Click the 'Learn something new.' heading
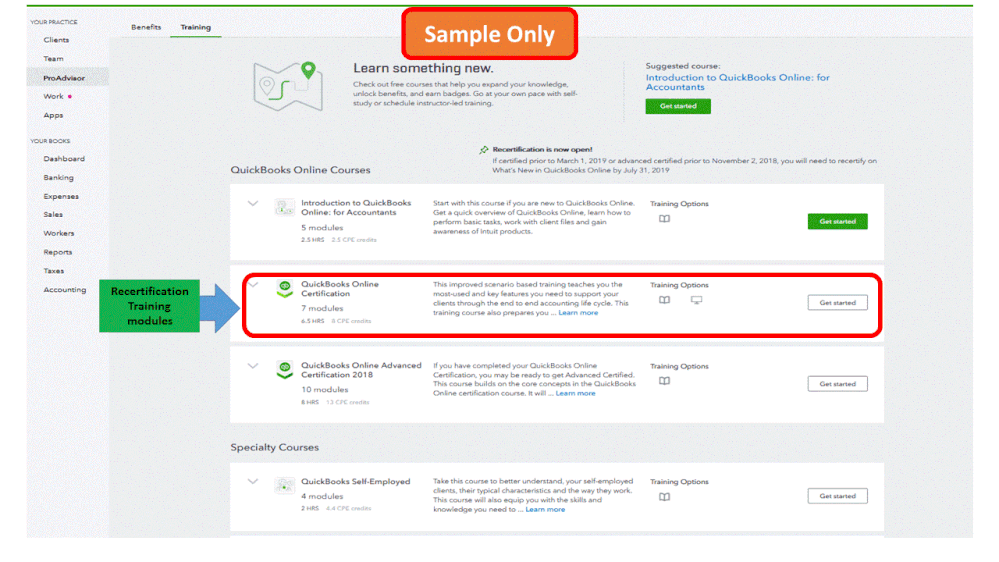 423,68
